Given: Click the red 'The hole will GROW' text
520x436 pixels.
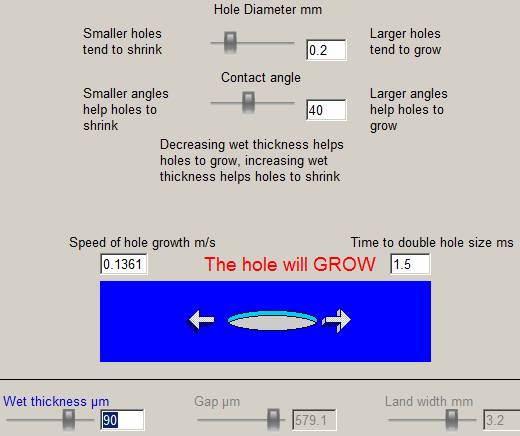Looking at the screenshot, I should tap(290, 264).
